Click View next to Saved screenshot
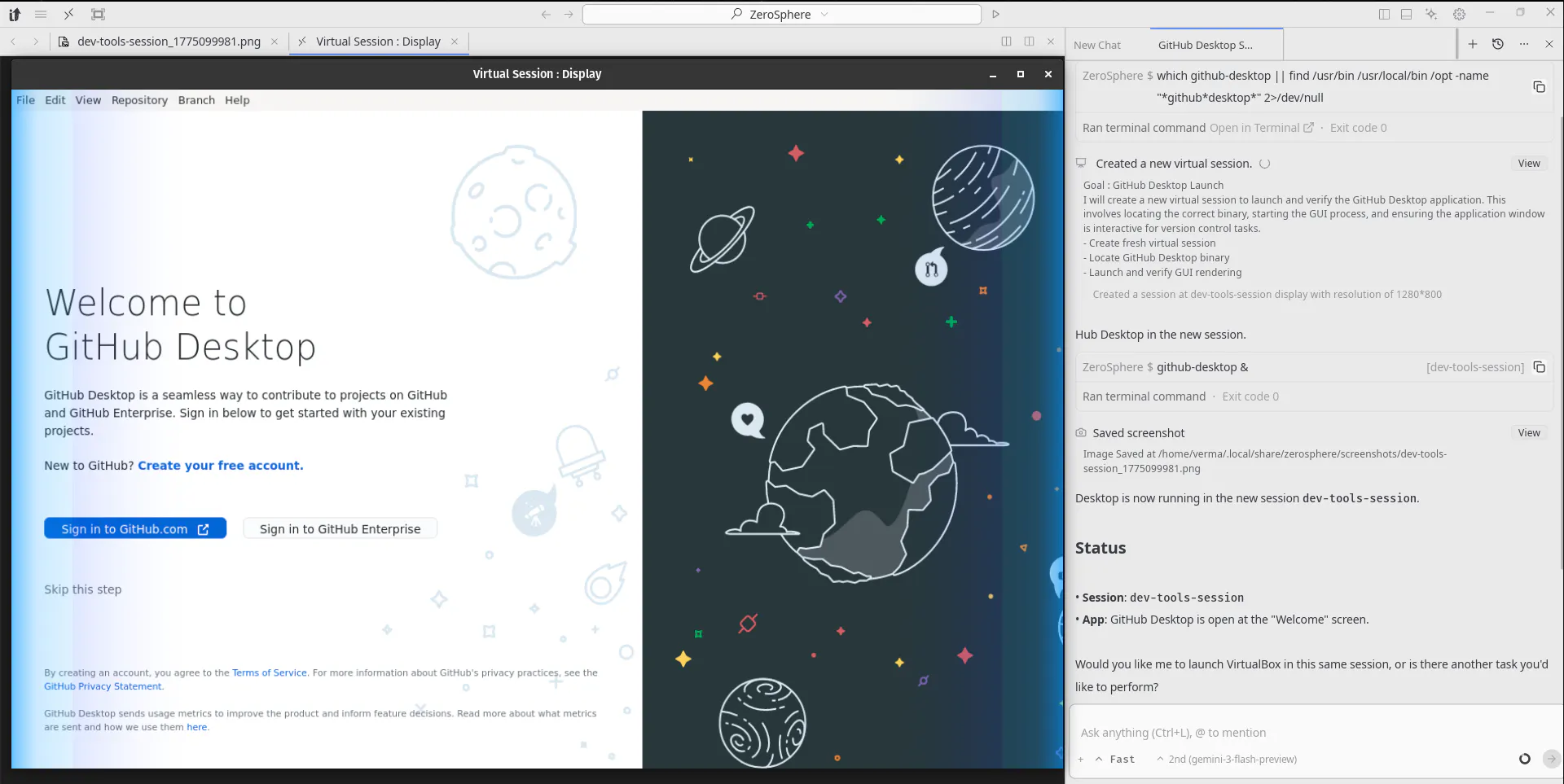 pyautogui.click(x=1528, y=433)
